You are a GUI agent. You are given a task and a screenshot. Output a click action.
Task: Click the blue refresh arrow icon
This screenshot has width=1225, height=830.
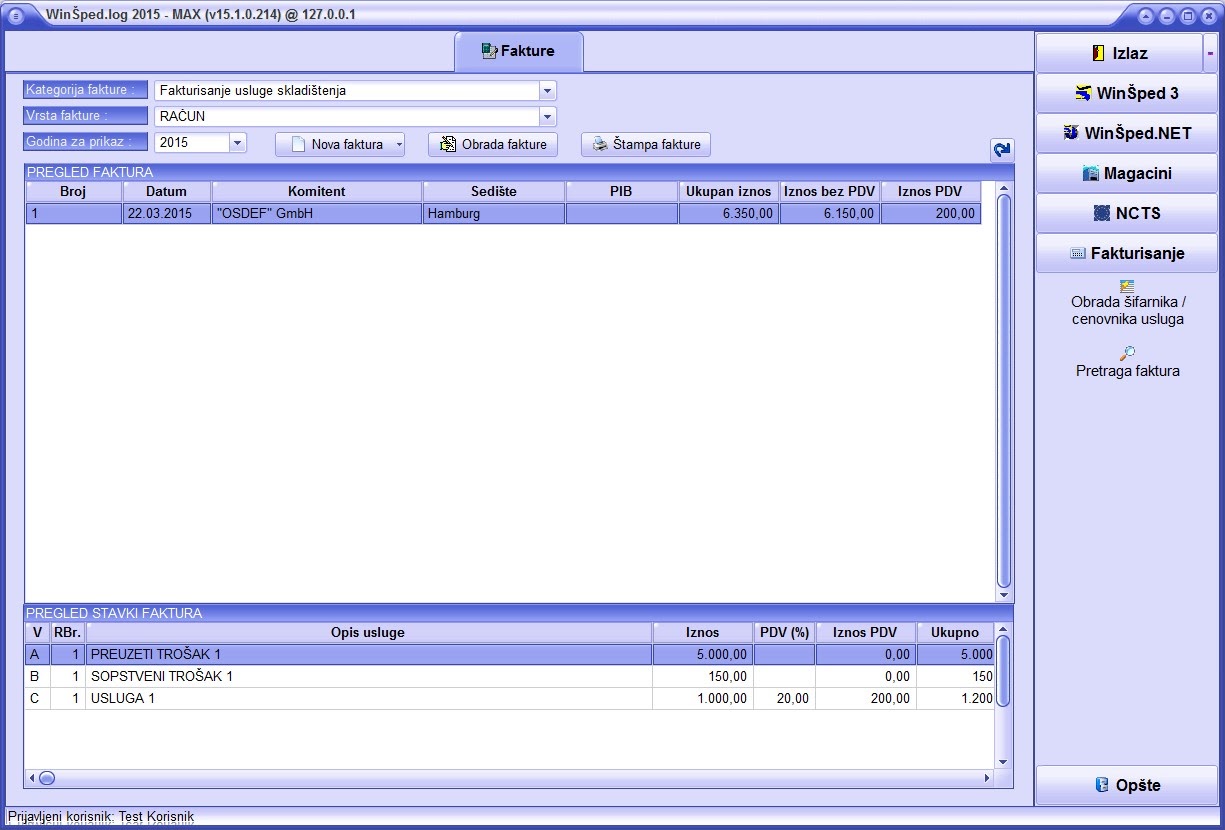tap(1002, 150)
